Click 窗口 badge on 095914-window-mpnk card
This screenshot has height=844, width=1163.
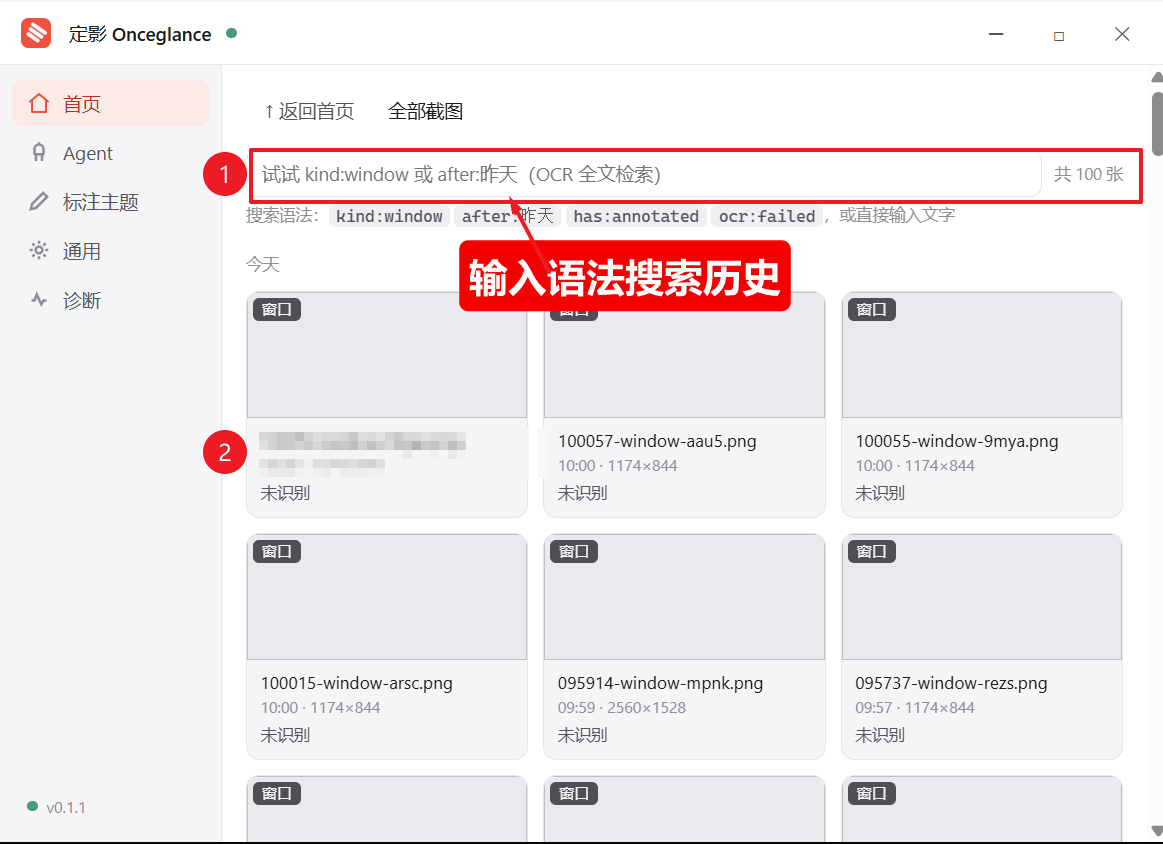click(x=574, y=551)
